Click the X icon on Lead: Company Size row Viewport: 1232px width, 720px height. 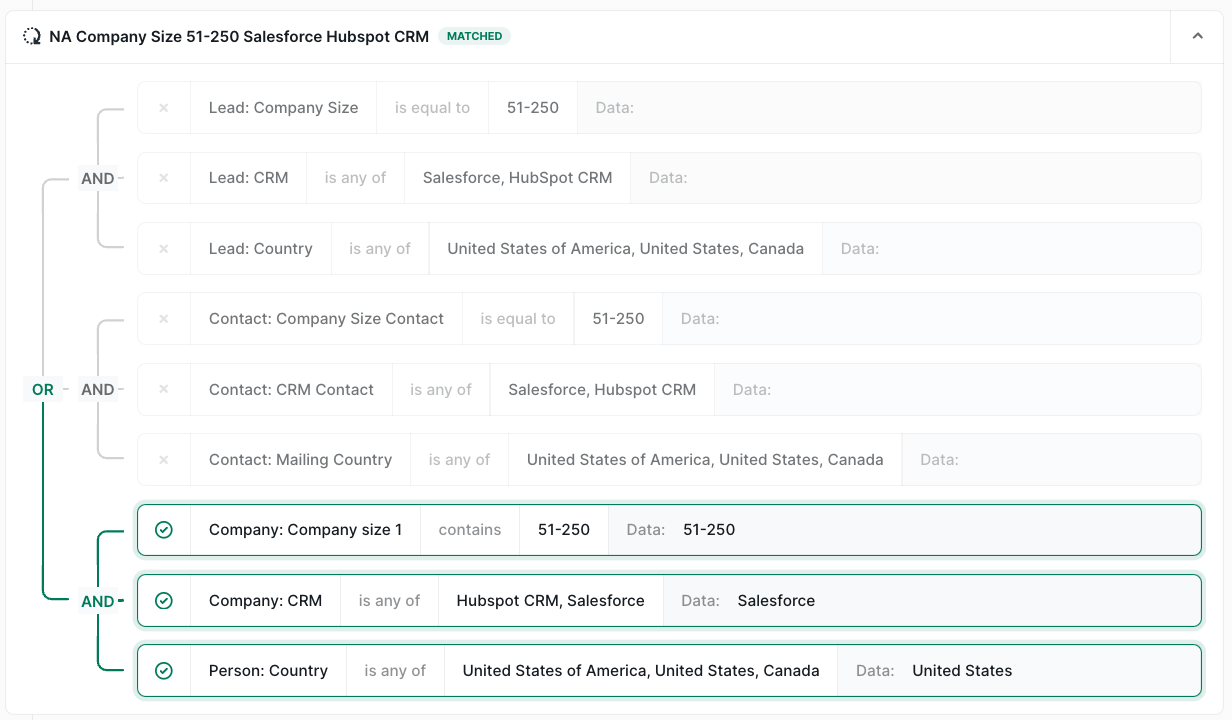[164, 108]
